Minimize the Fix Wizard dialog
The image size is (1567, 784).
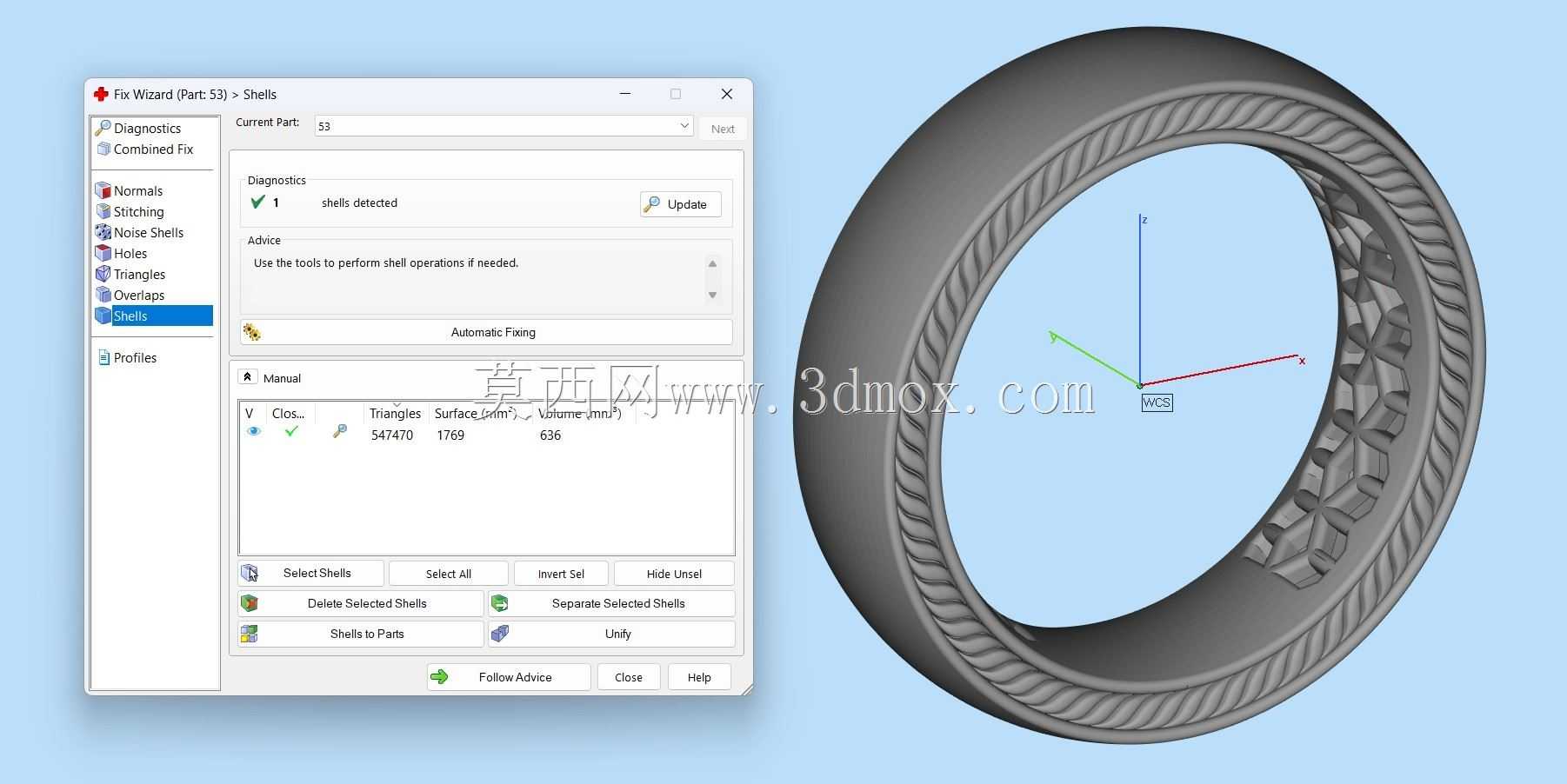click(x=625, y=94)
